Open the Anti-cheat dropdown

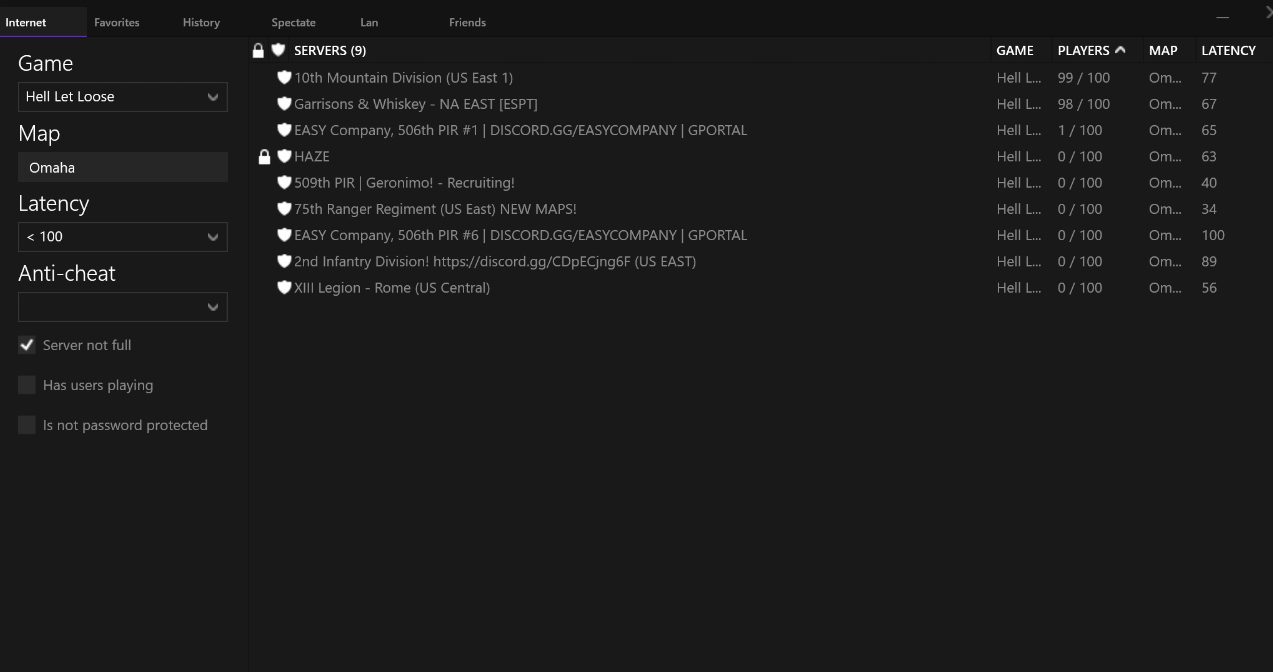click(122, 307)
